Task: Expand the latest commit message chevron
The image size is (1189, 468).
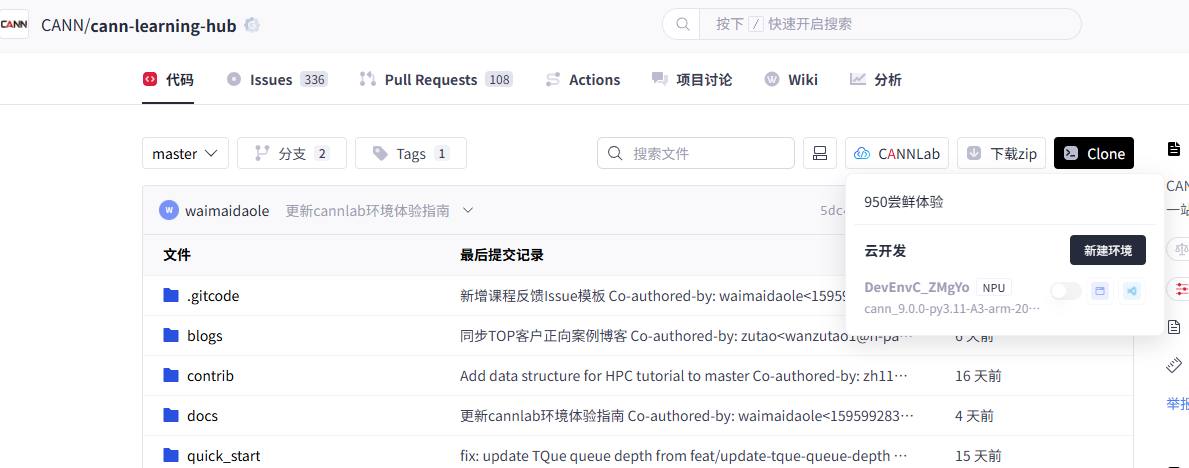Action: tap(468, 210)
